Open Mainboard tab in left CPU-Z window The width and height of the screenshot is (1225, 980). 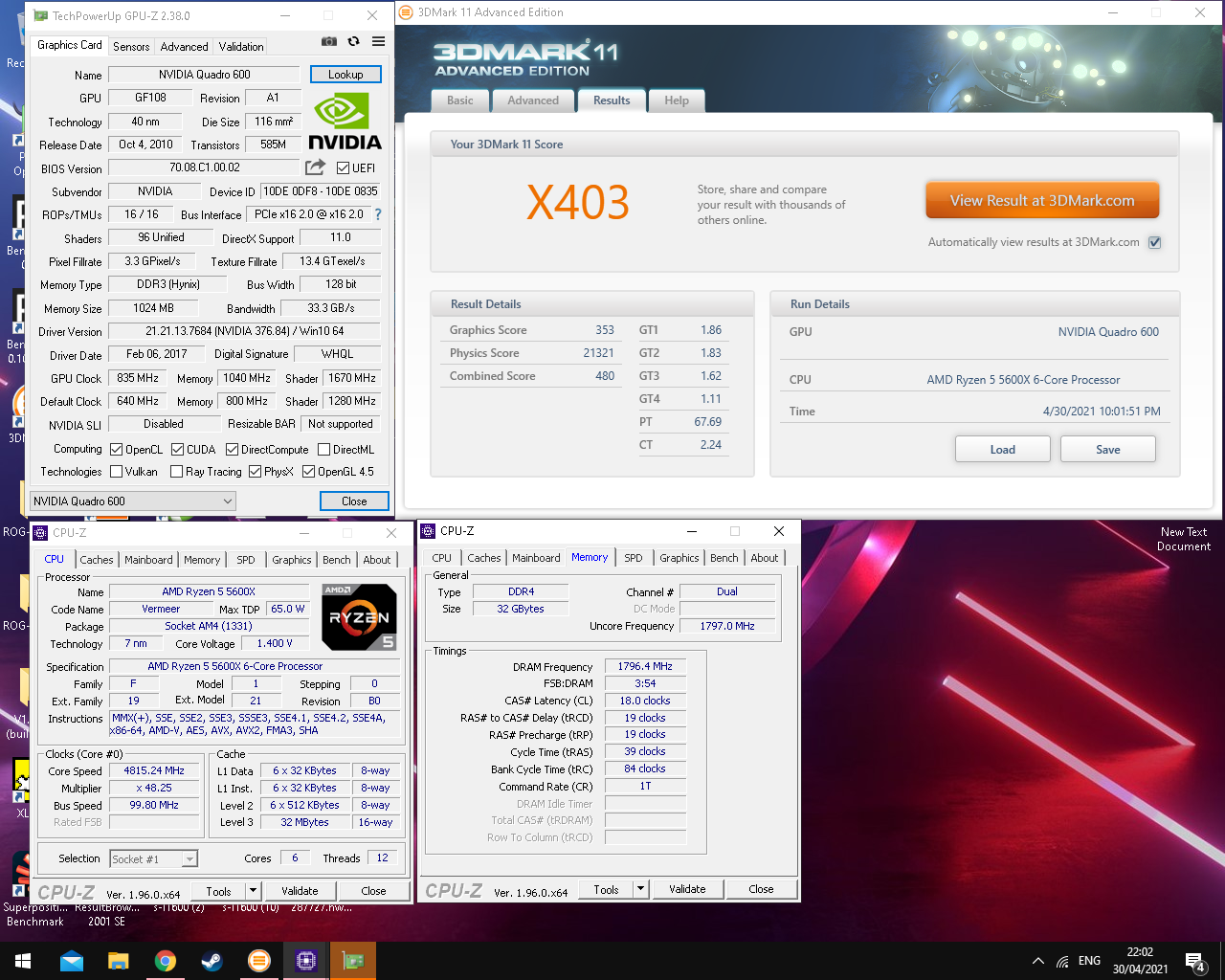coord(149,560)
